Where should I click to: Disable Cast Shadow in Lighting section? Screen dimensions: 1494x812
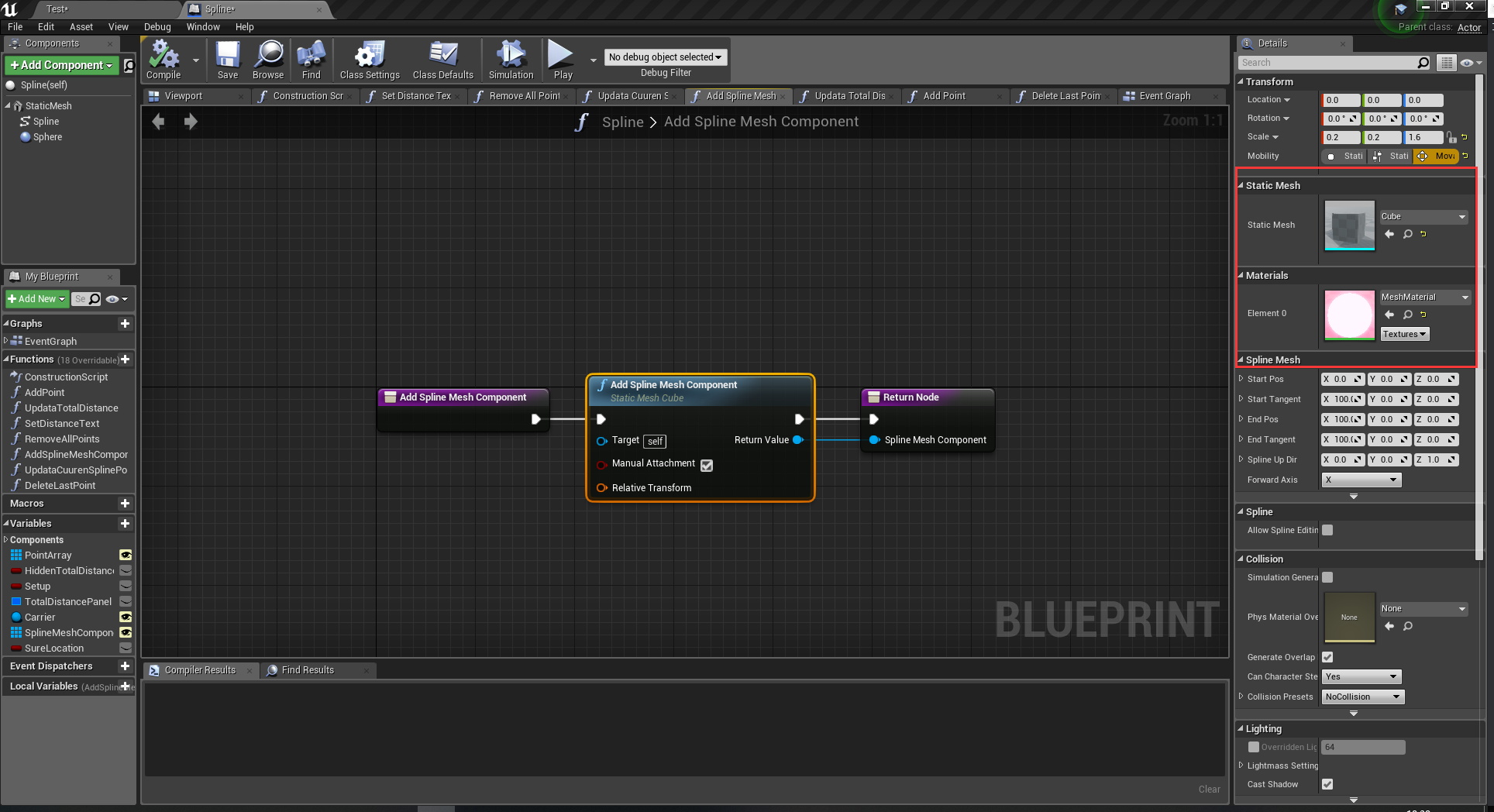pos(1327,784)
